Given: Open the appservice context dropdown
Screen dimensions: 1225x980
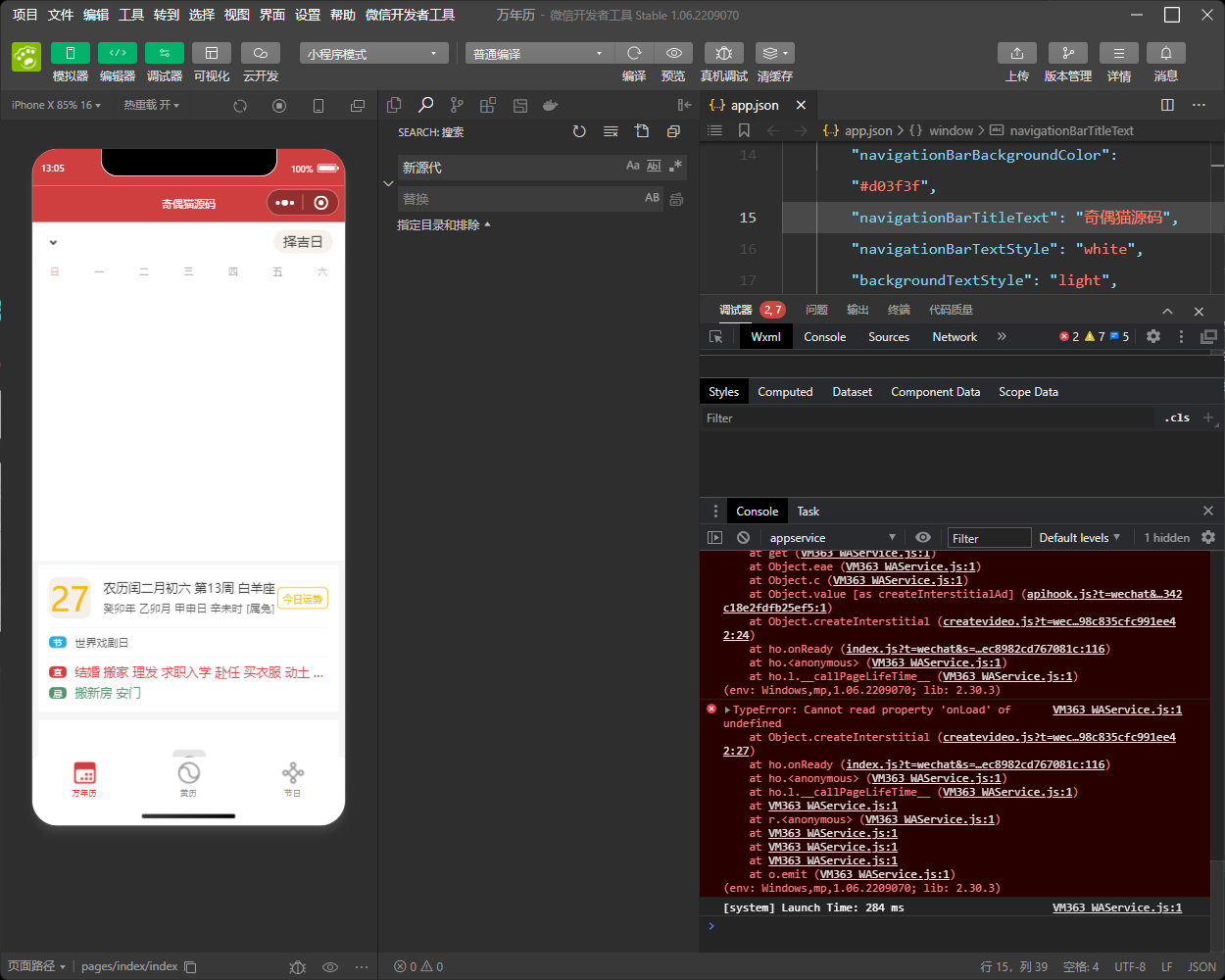Looking at the screenshot, I should click(x=833, y=538).
